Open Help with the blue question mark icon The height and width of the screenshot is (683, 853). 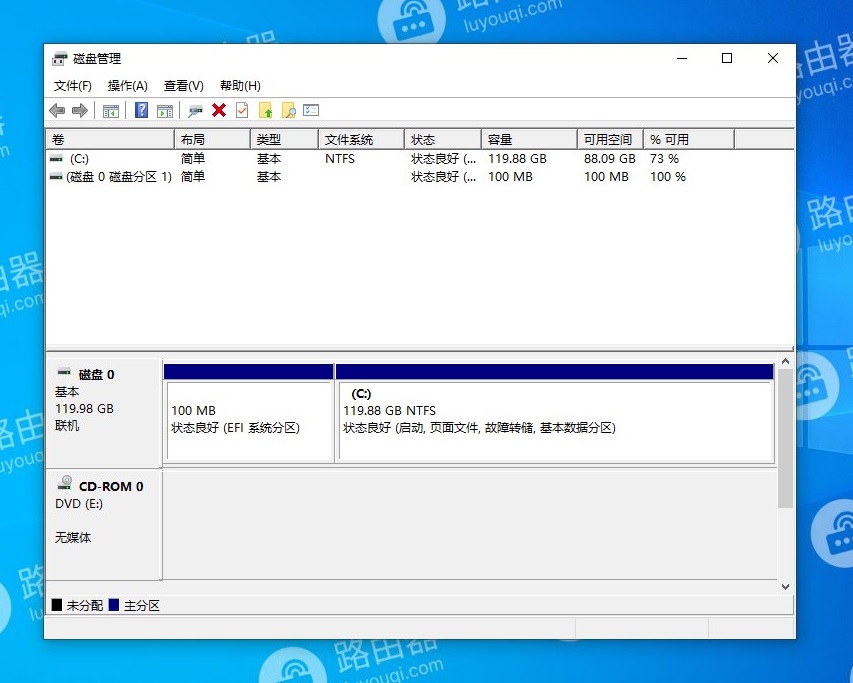[141, 110]
